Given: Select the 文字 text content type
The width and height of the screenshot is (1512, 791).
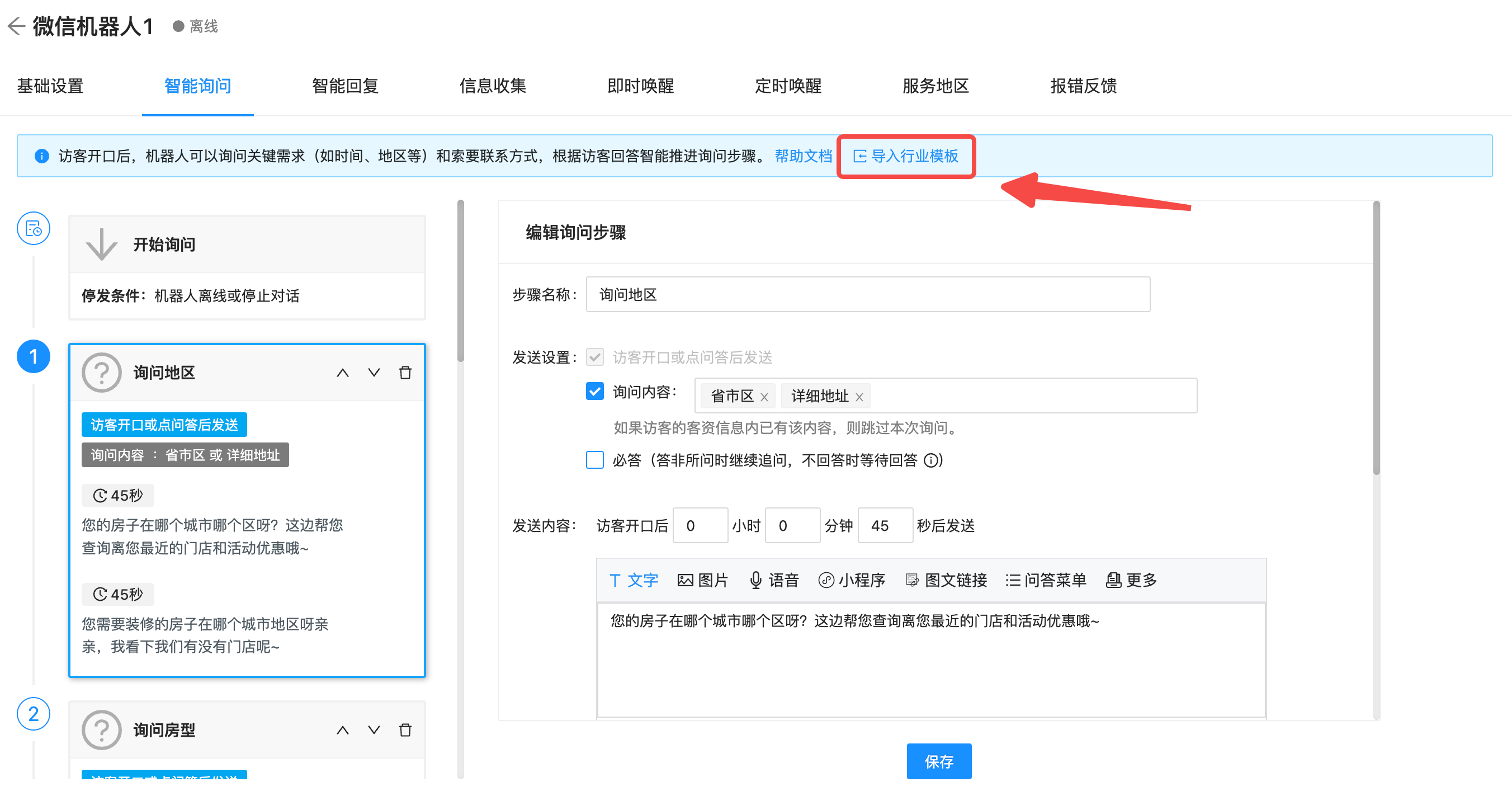Looking at the screenshot, I should [x=634, y=580].
